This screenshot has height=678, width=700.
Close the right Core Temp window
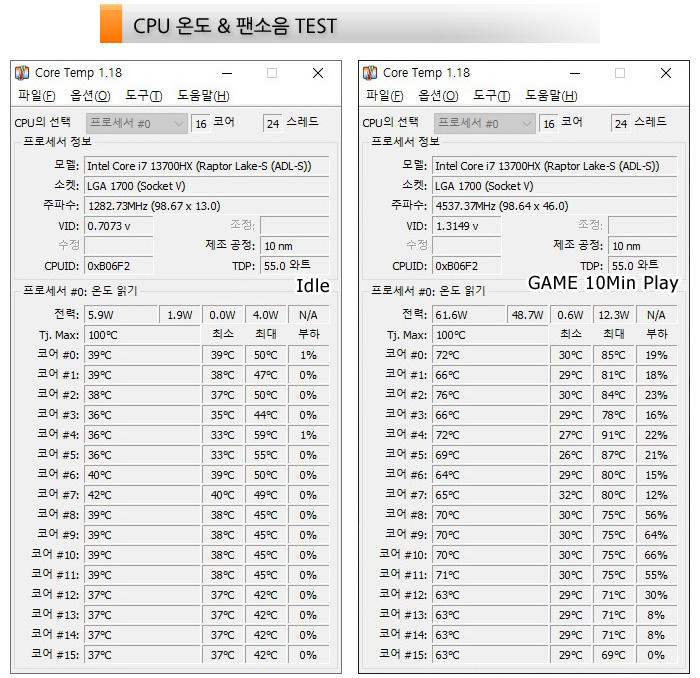666,73
